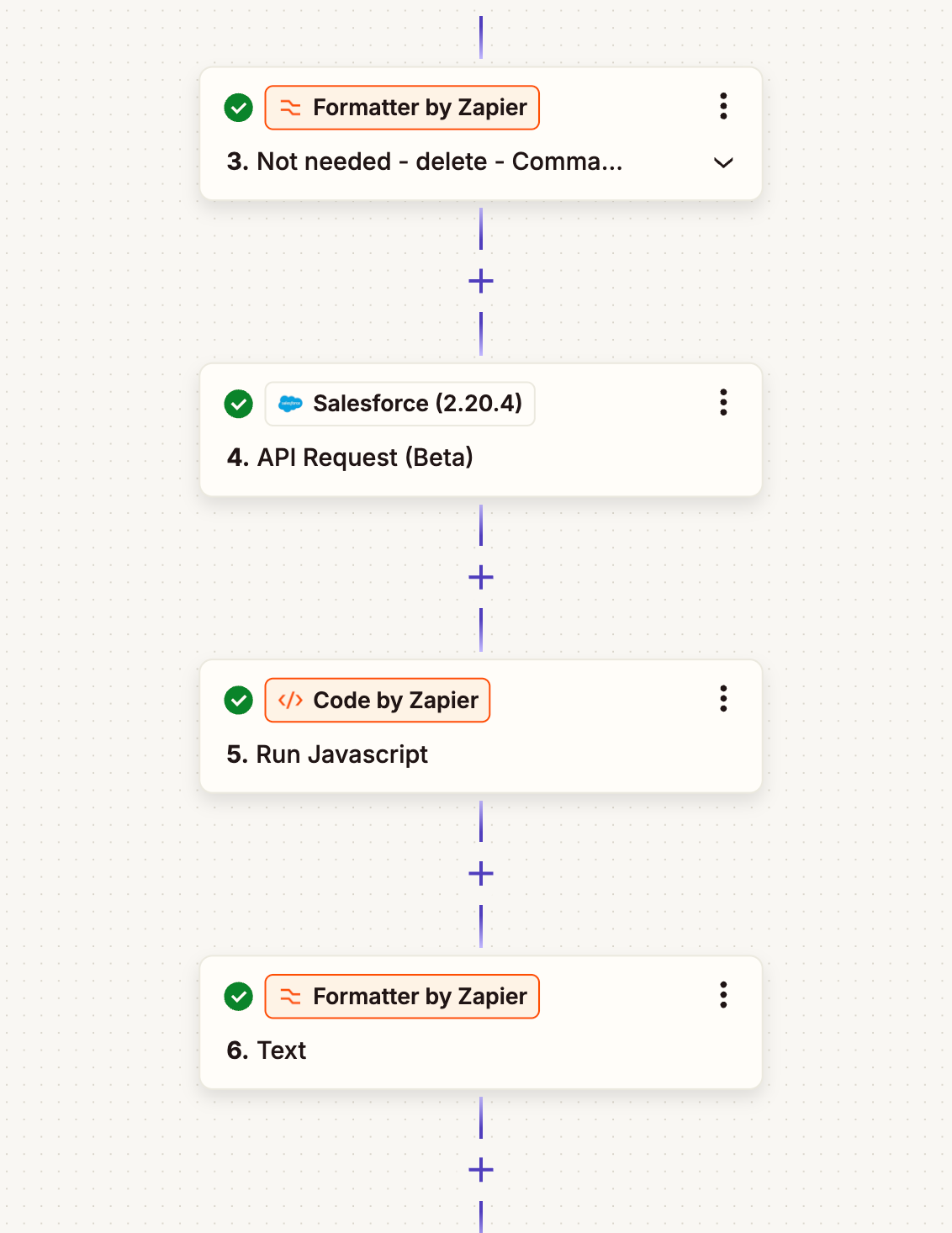Click the green status check on step 6

point(239,997)
